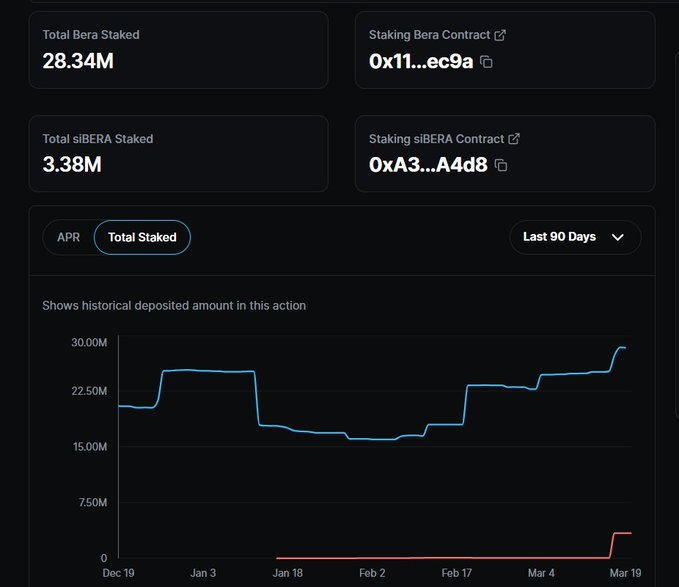This screenshot has height=587, width=679.
Task: Click the historical deposited amount description
Action: click(174, 306)
